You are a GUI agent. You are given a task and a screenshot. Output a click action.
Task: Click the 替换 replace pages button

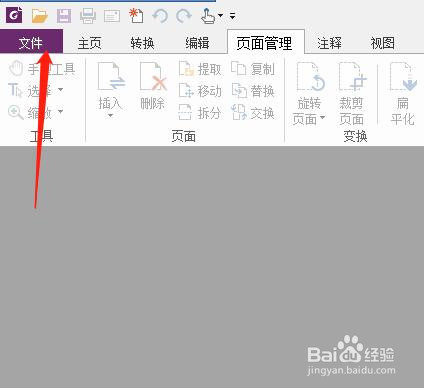tap(253, 91)
